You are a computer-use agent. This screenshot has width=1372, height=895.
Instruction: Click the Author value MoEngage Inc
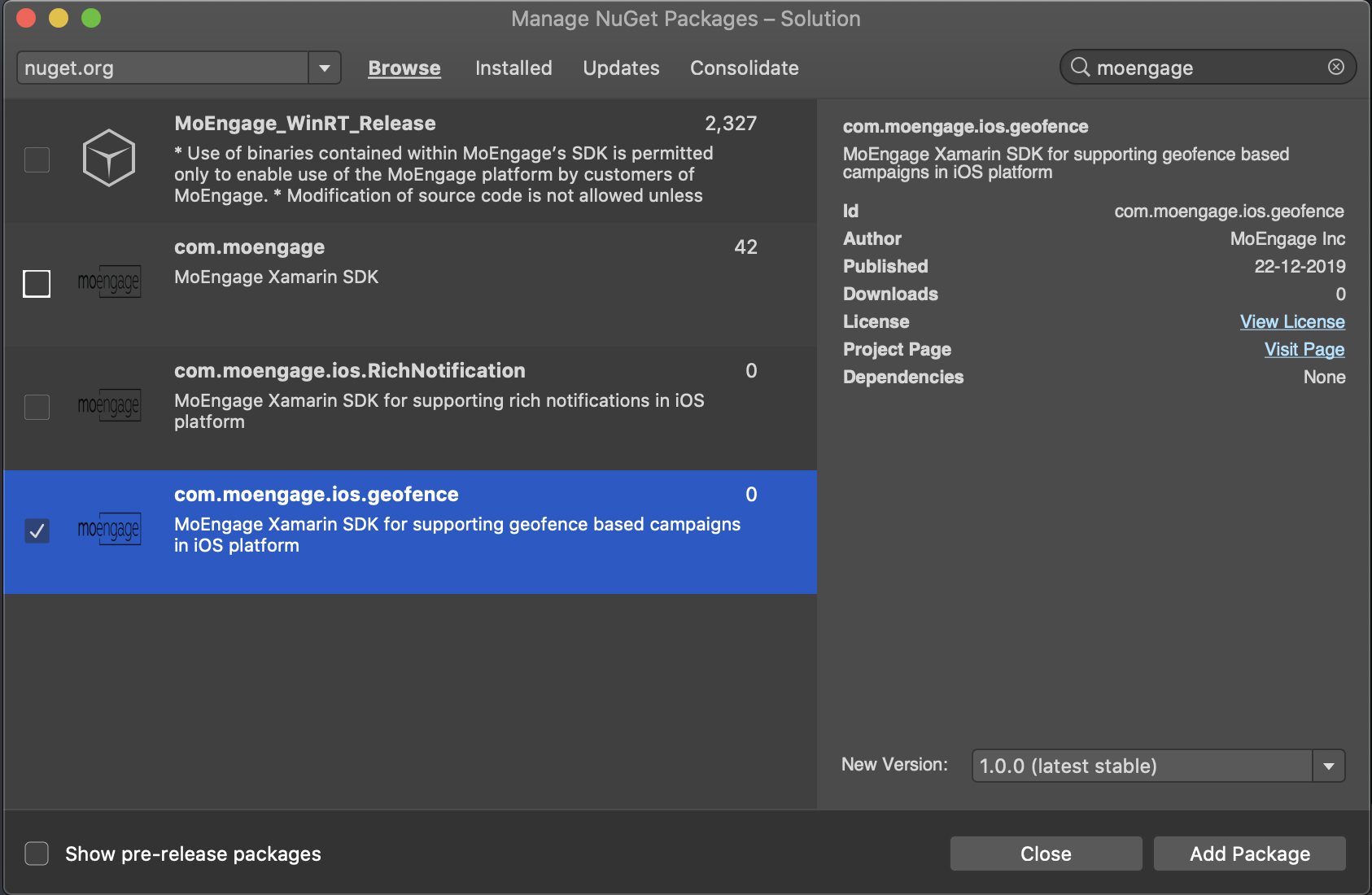[1287, 239]
